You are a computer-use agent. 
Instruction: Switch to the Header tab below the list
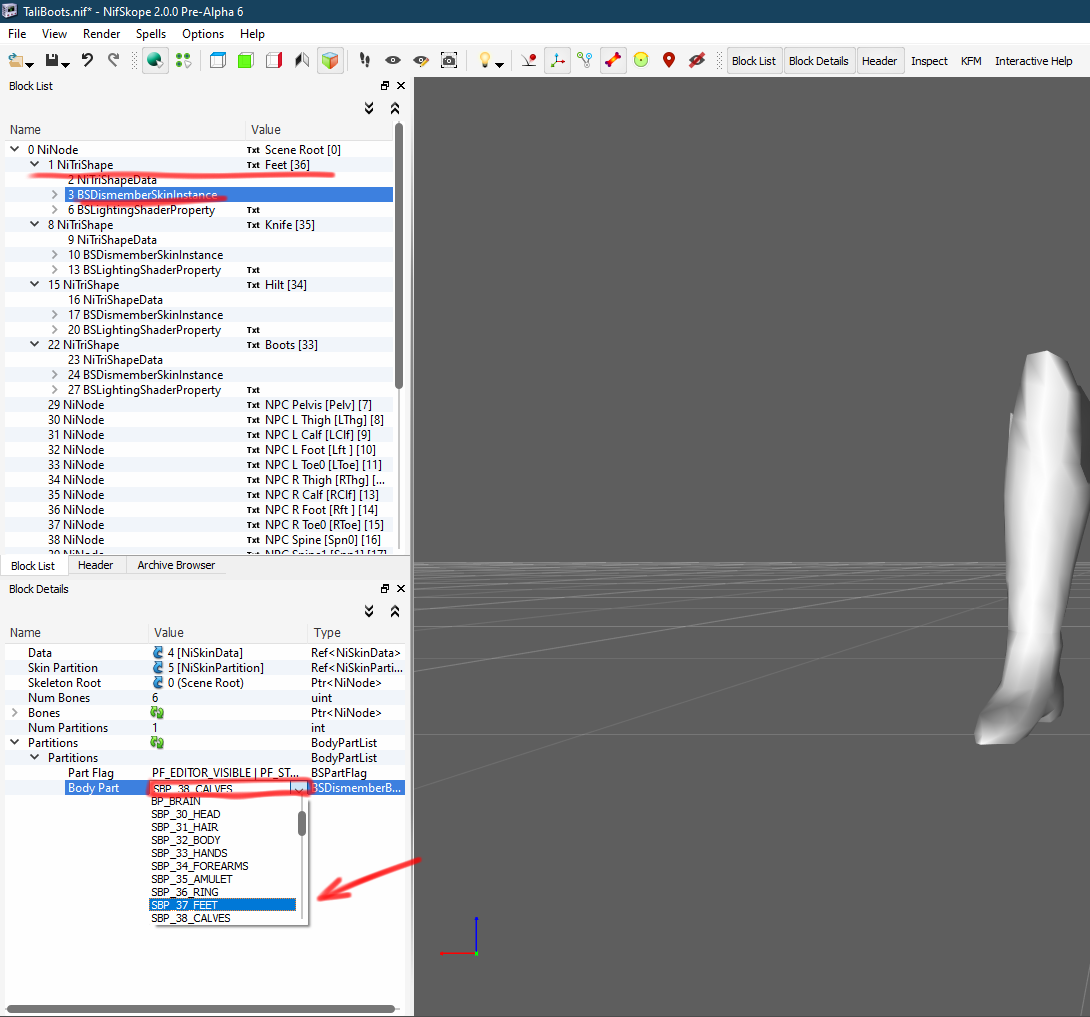pos(95,565)
